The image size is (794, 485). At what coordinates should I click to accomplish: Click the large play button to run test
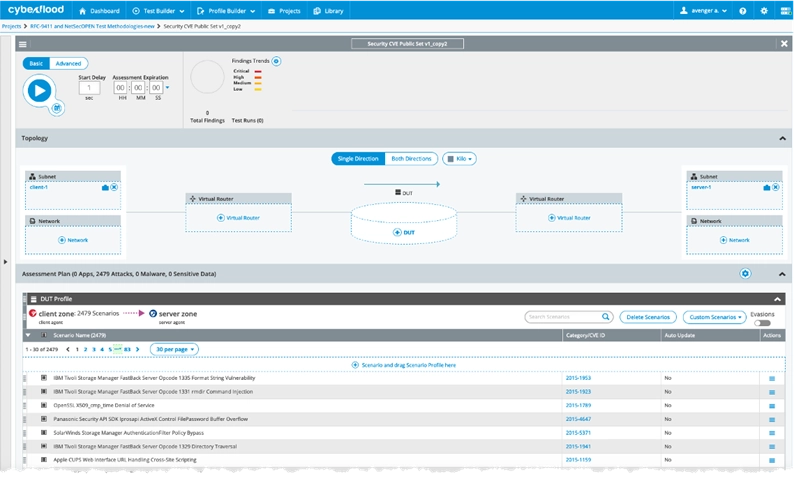pyautogui.click(x=39, y=90)
